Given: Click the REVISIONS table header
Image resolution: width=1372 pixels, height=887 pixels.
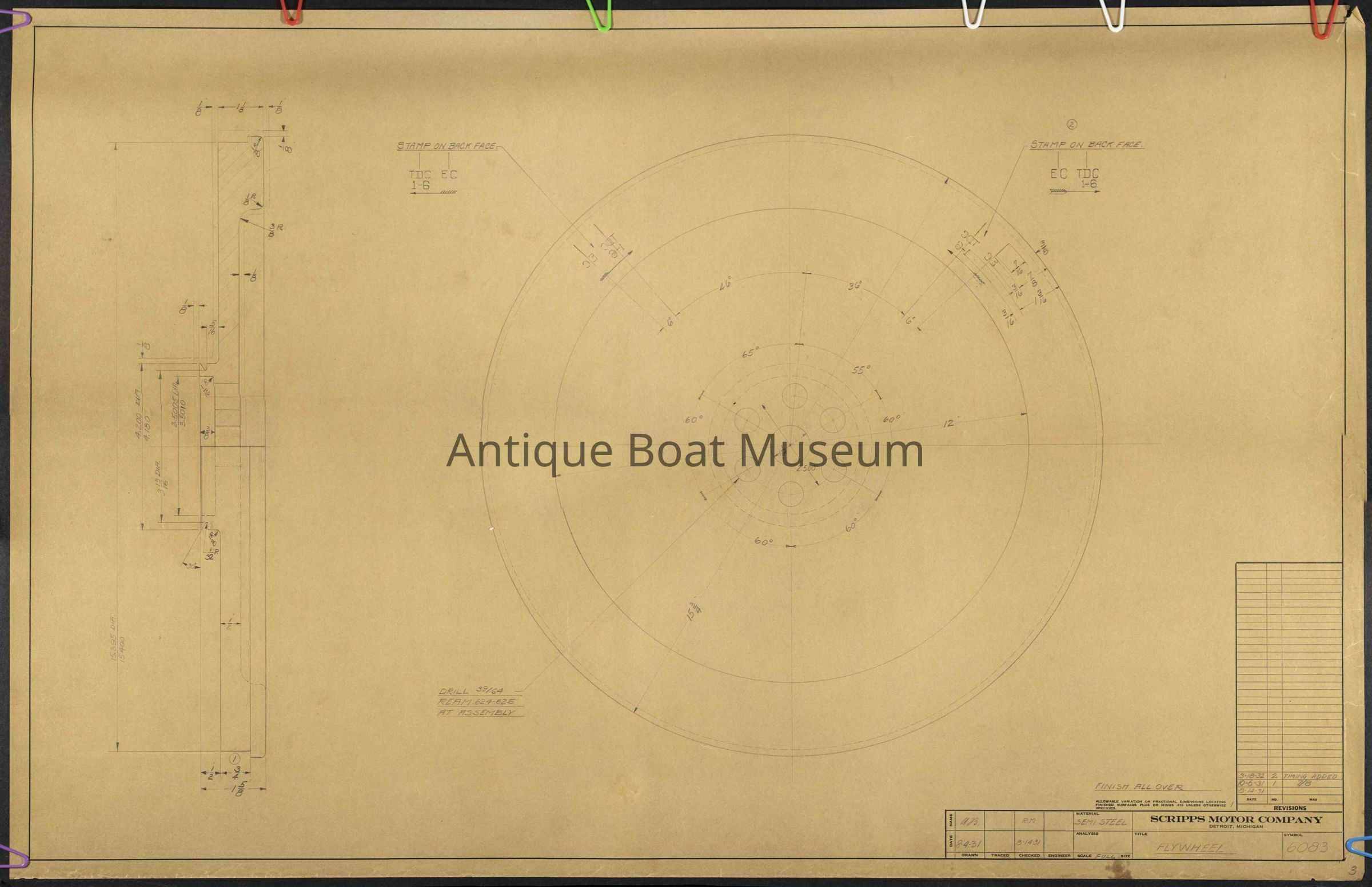Looking at the screenshot, I should tap(1290, 808).
